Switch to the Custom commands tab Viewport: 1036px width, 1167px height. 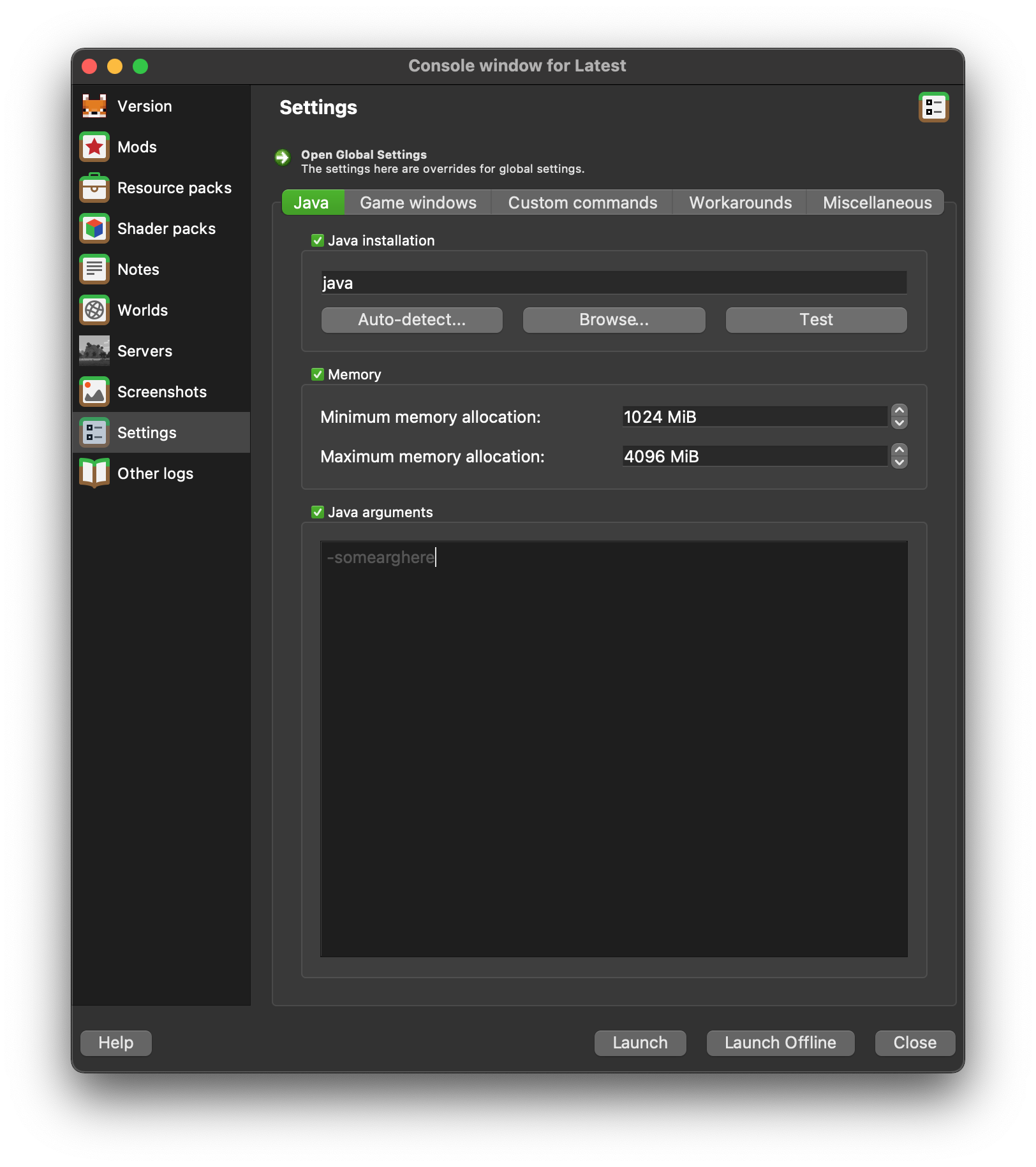point(582,202)
